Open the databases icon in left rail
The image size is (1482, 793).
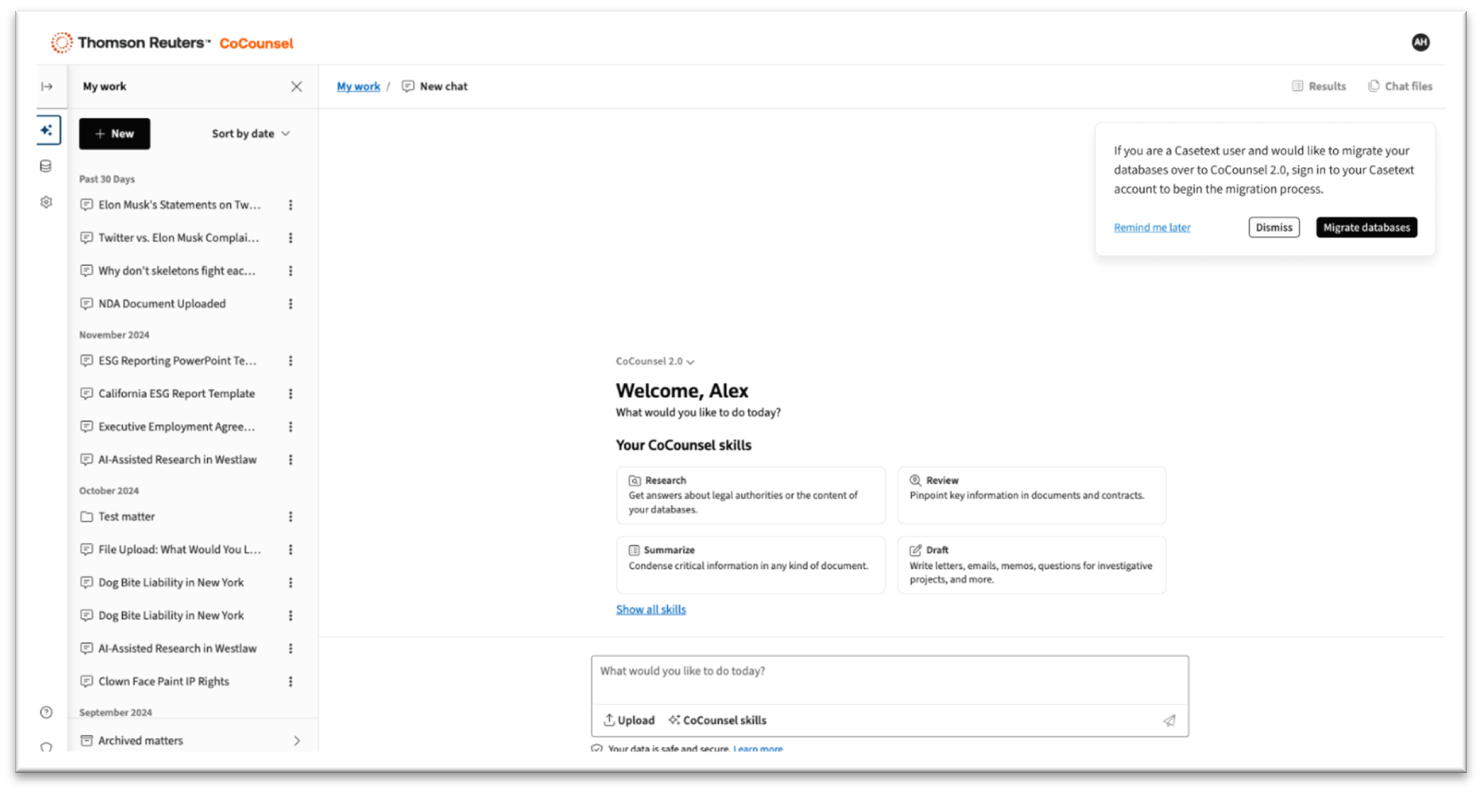pos(46,166)
